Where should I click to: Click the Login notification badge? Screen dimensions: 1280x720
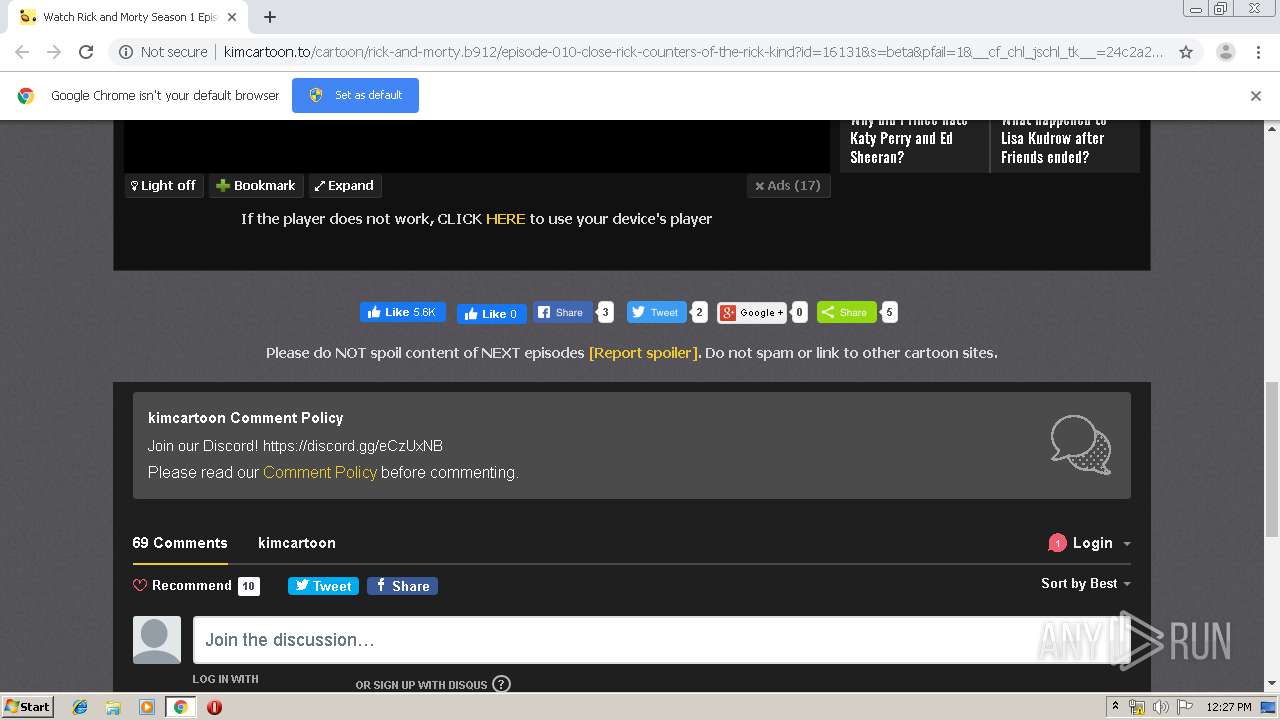point(1057,543)
